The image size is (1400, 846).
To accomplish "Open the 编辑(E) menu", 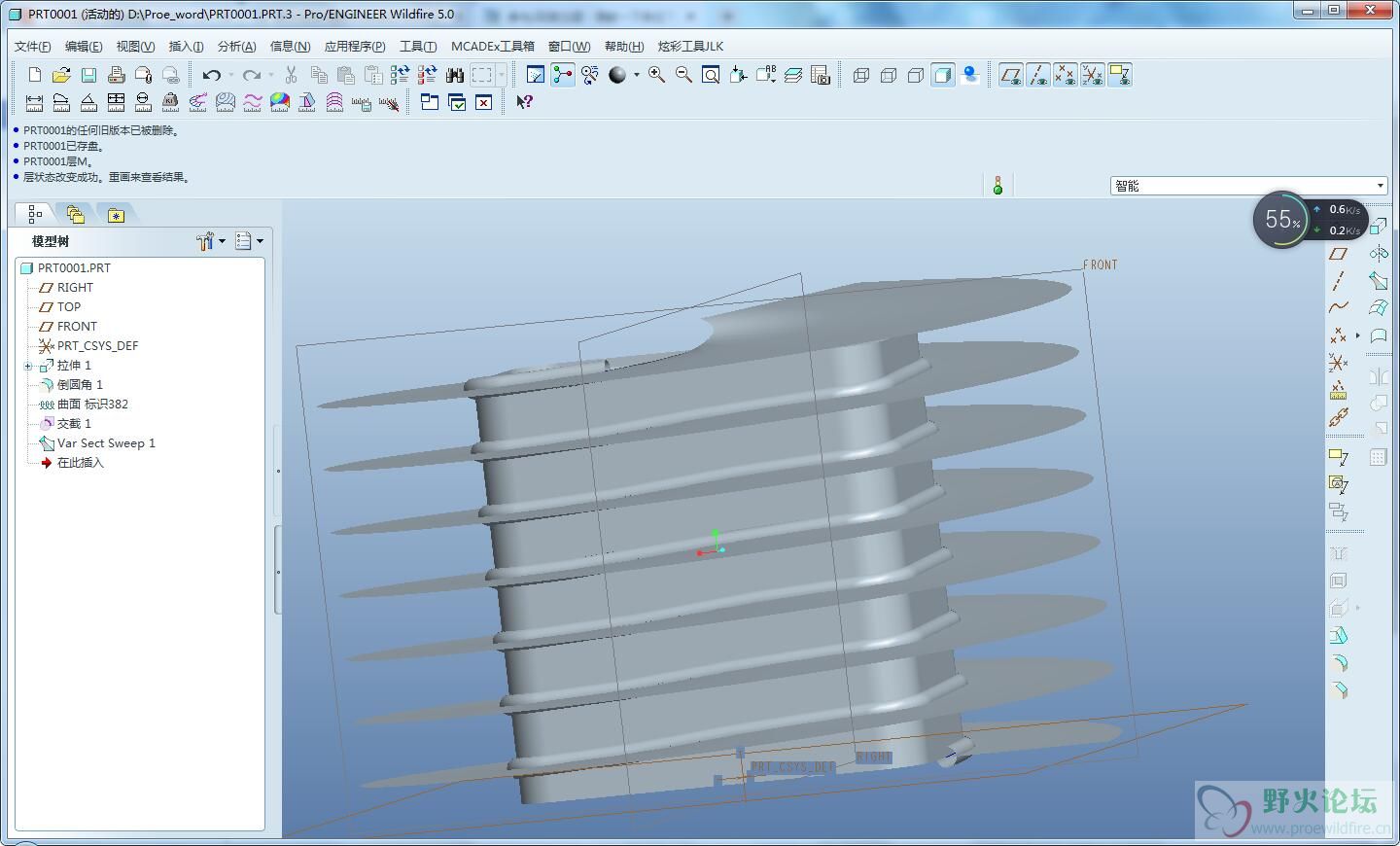I will [x=84, y=46].
